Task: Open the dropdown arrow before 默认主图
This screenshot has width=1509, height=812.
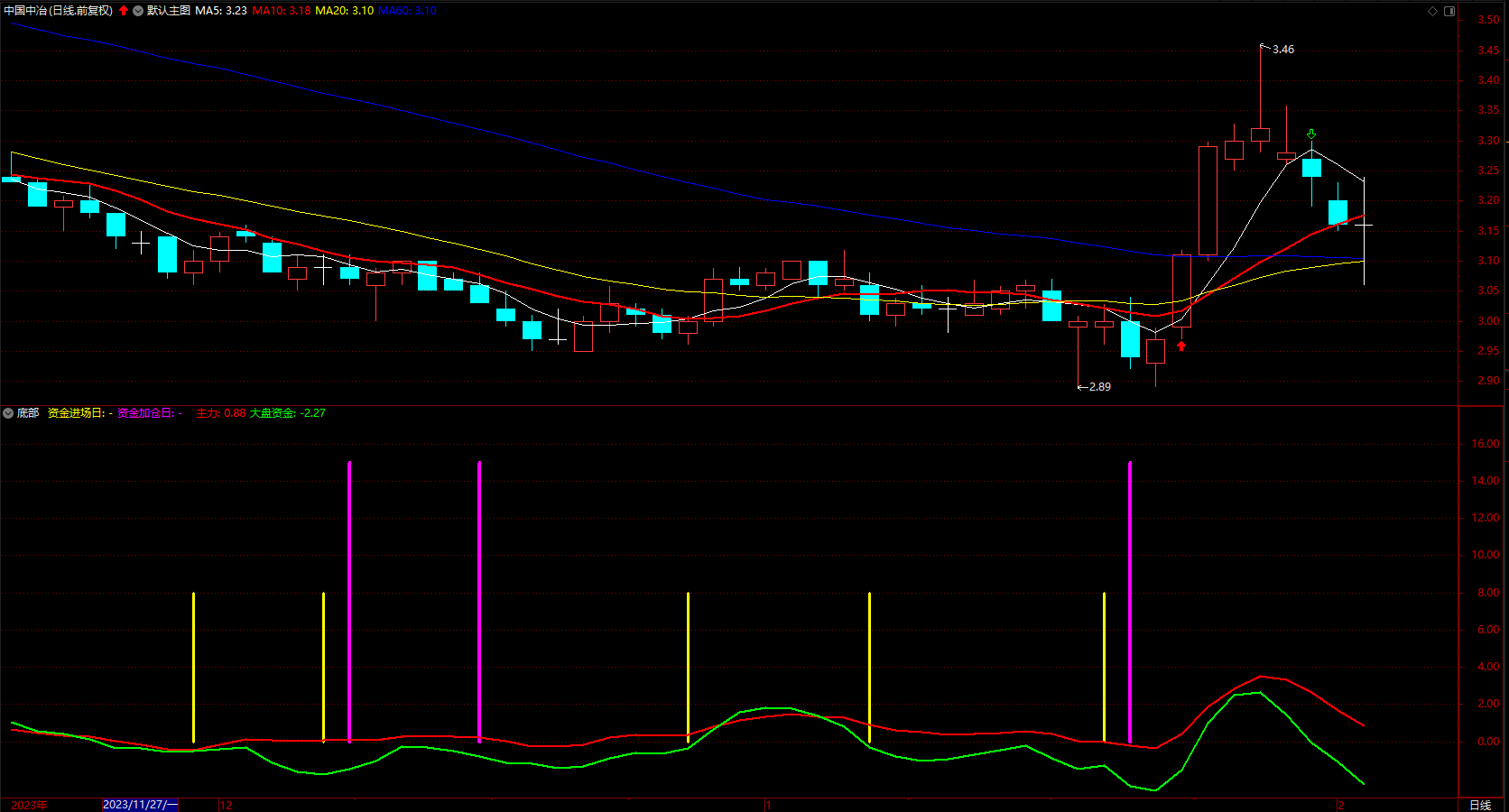Action: pos(138,11)
